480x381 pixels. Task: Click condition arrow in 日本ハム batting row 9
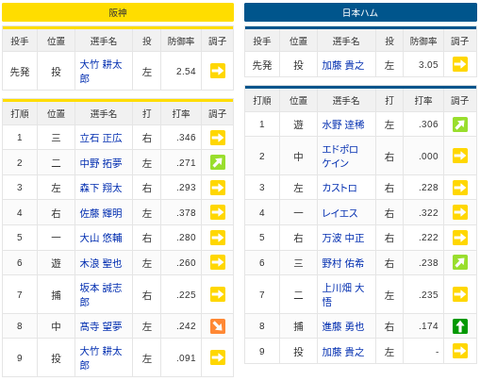(460, 351)
